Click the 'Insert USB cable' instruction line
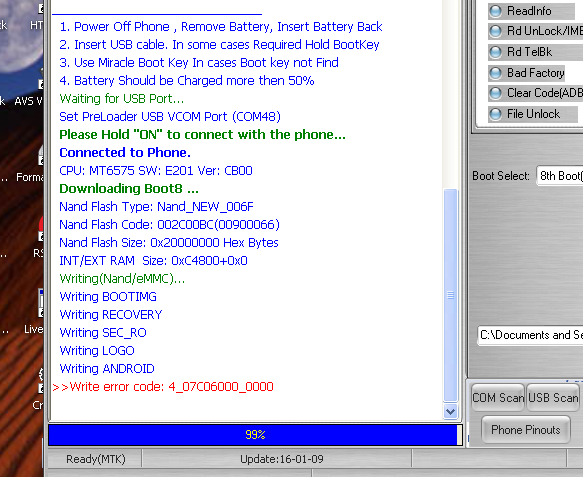 tap(219, 45)
